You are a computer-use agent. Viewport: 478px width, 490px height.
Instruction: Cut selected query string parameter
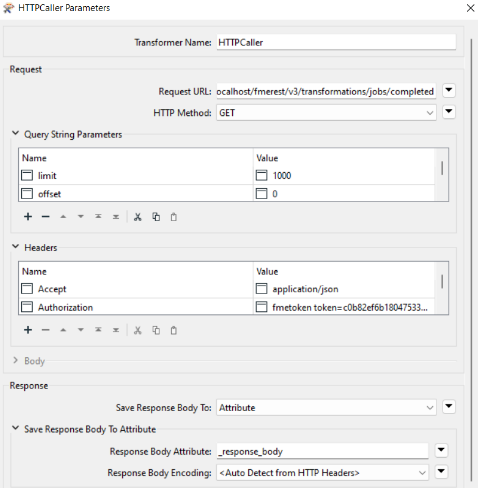[x=137, y=217]
